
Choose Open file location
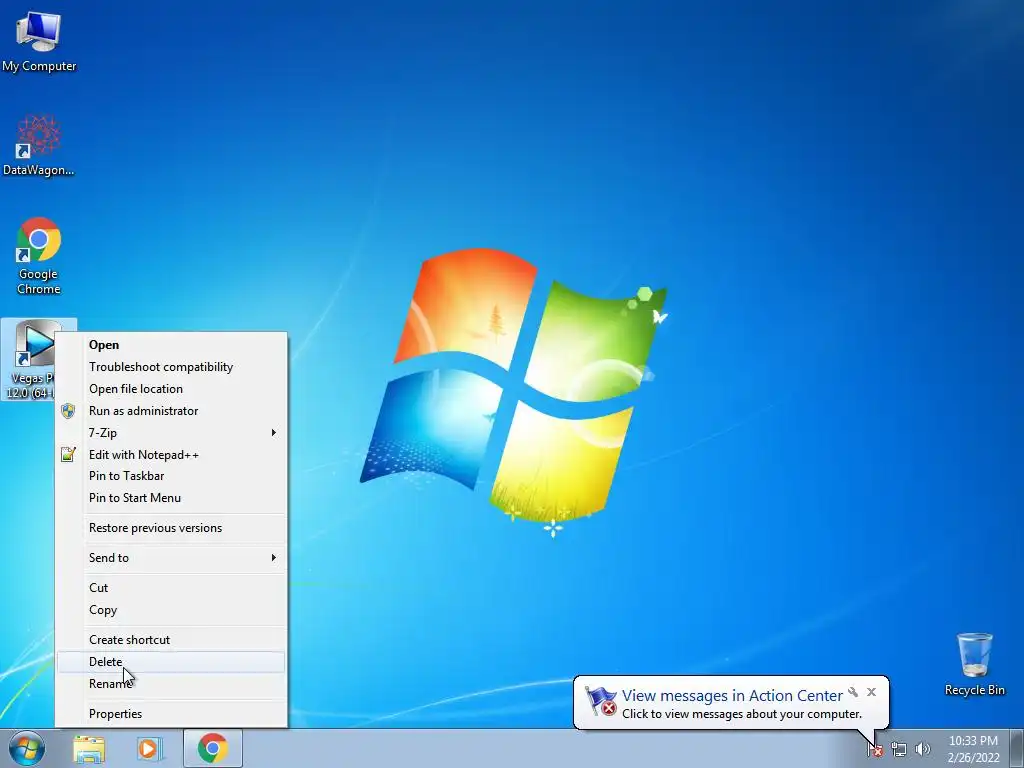pos(171,389)
